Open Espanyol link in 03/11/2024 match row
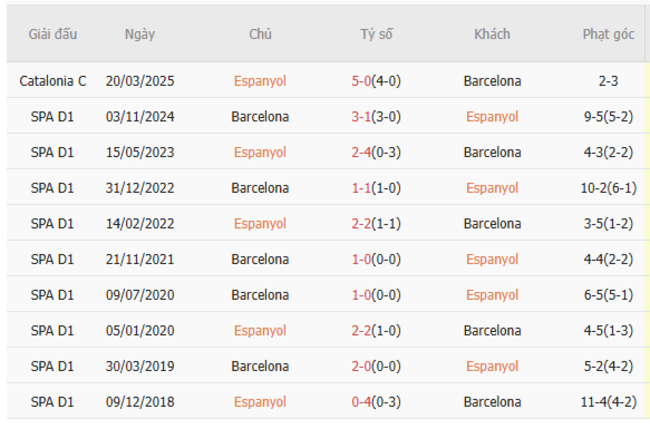 point(492,117)
